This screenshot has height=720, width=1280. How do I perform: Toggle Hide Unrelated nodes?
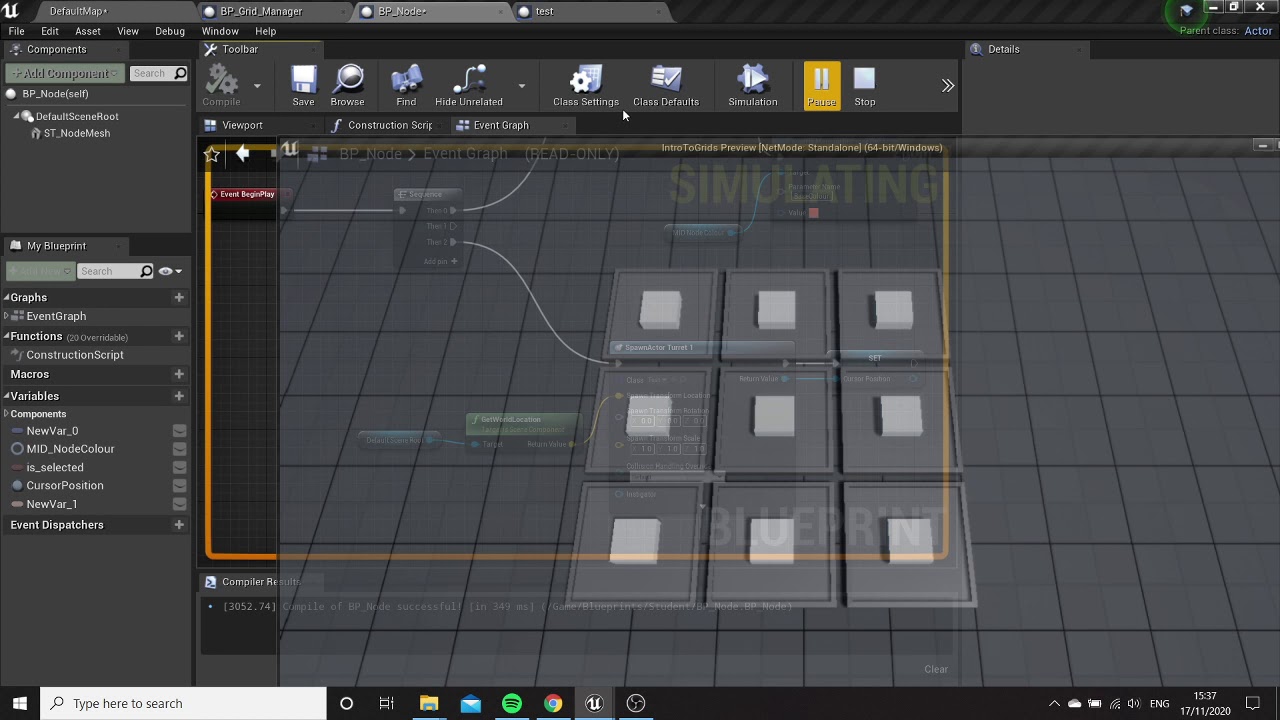469,86
